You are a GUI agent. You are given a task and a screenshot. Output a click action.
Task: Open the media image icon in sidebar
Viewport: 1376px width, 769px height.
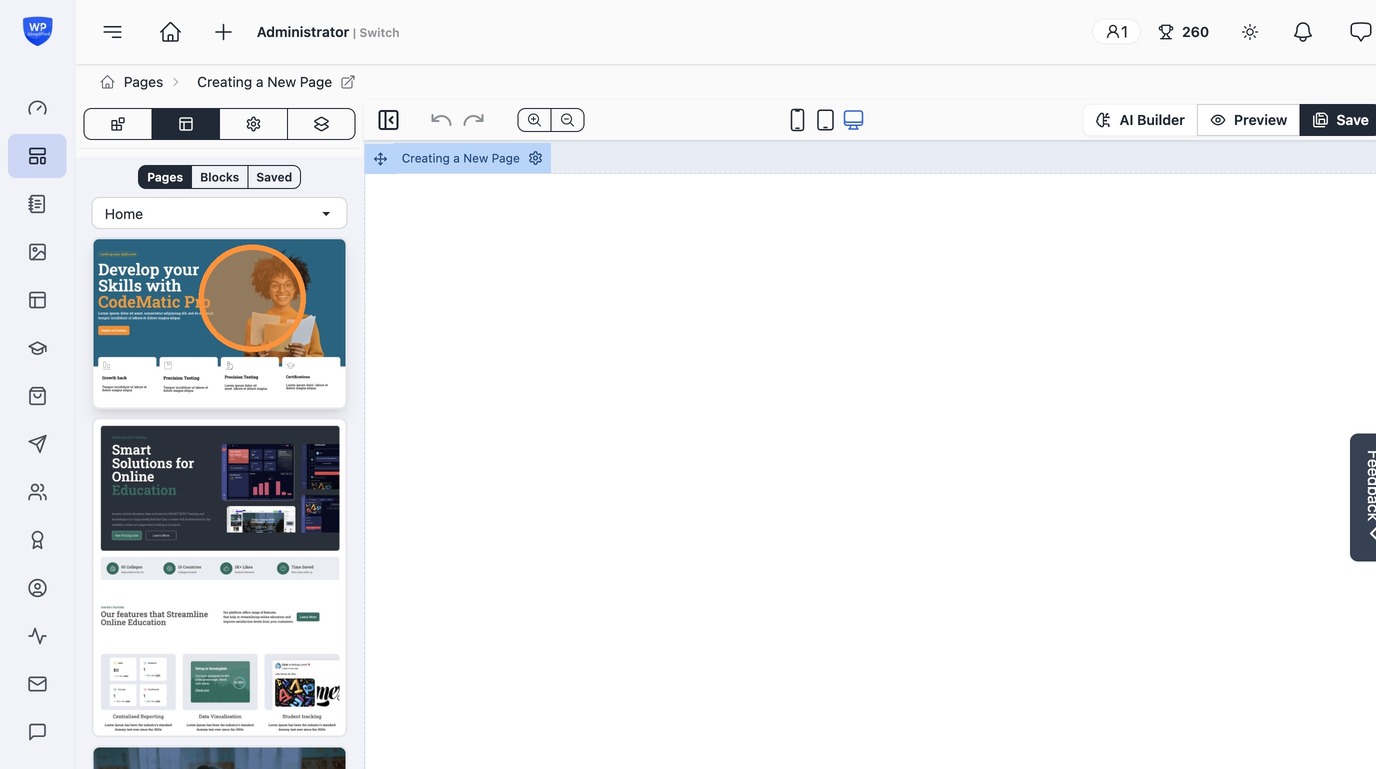(x=37, y=252)
